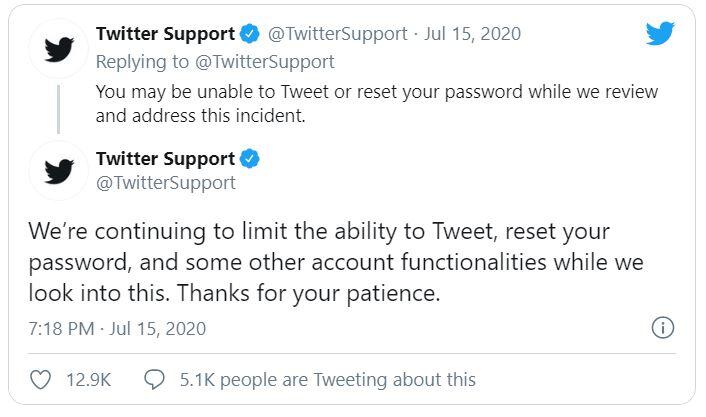Open the top Twitter Support display name

165,34
